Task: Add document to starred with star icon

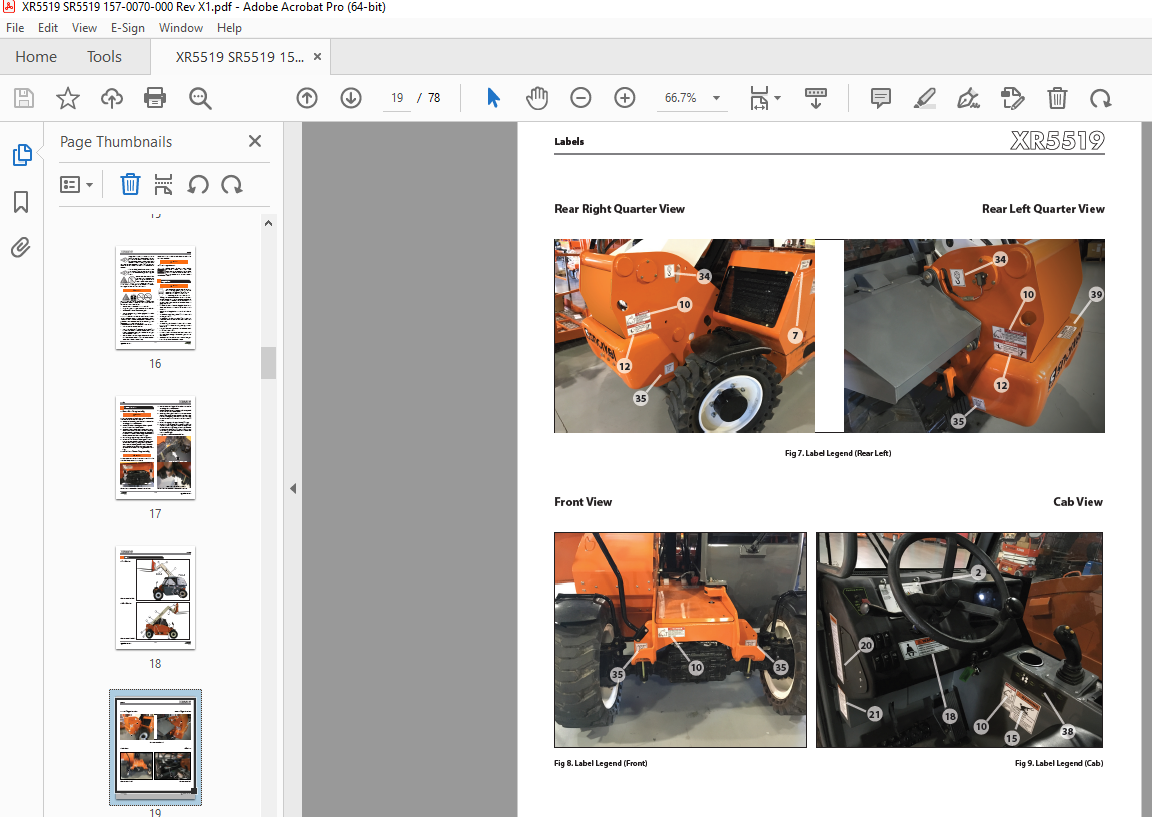Action: [68, 98]
